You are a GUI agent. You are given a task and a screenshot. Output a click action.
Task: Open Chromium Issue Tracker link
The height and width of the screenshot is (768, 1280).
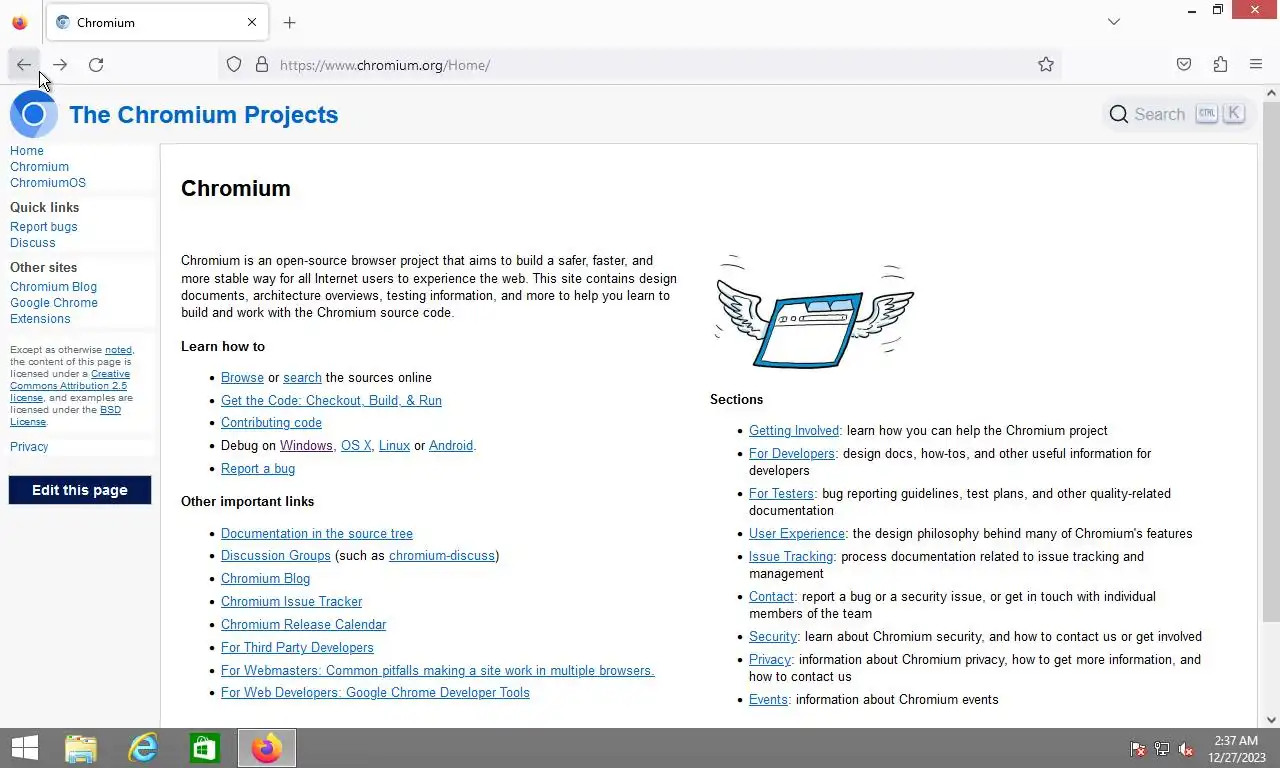pyautogui.click(x=292, y=602)
